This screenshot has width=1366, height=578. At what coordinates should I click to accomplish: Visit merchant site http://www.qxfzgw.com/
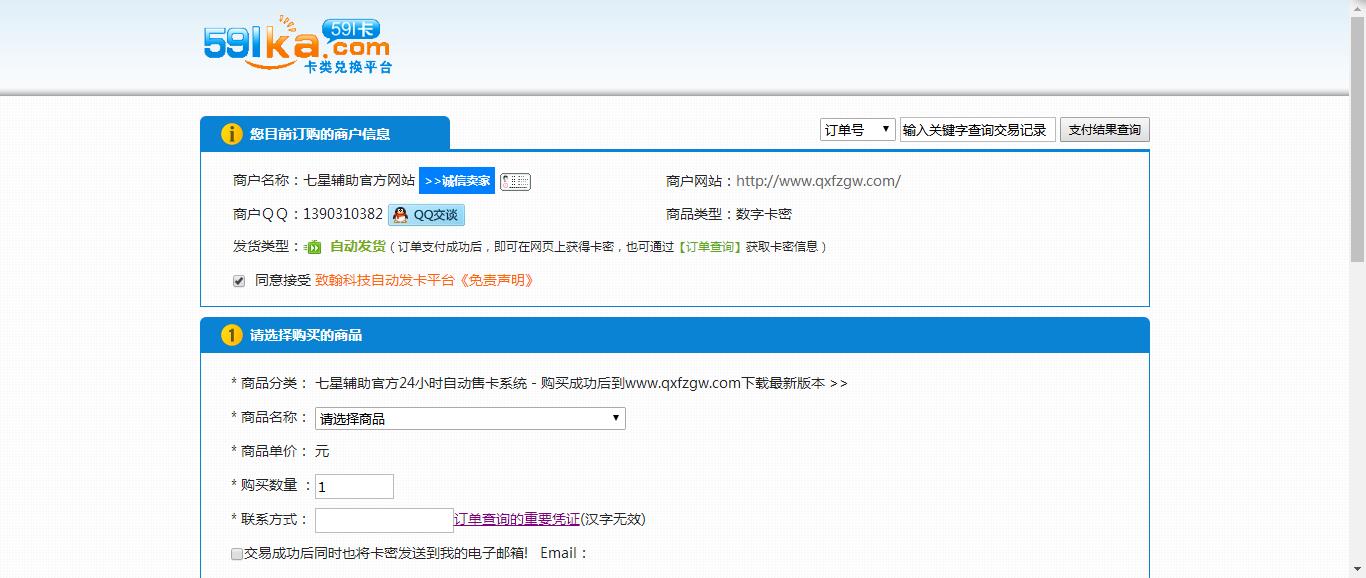coord(818,181)
